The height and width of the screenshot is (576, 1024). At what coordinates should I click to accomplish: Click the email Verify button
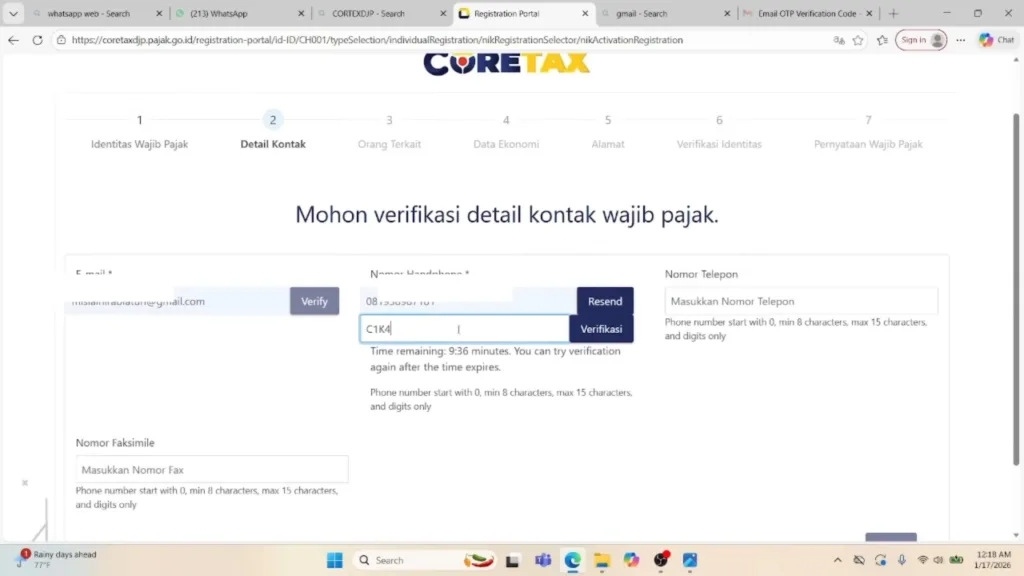314,301
